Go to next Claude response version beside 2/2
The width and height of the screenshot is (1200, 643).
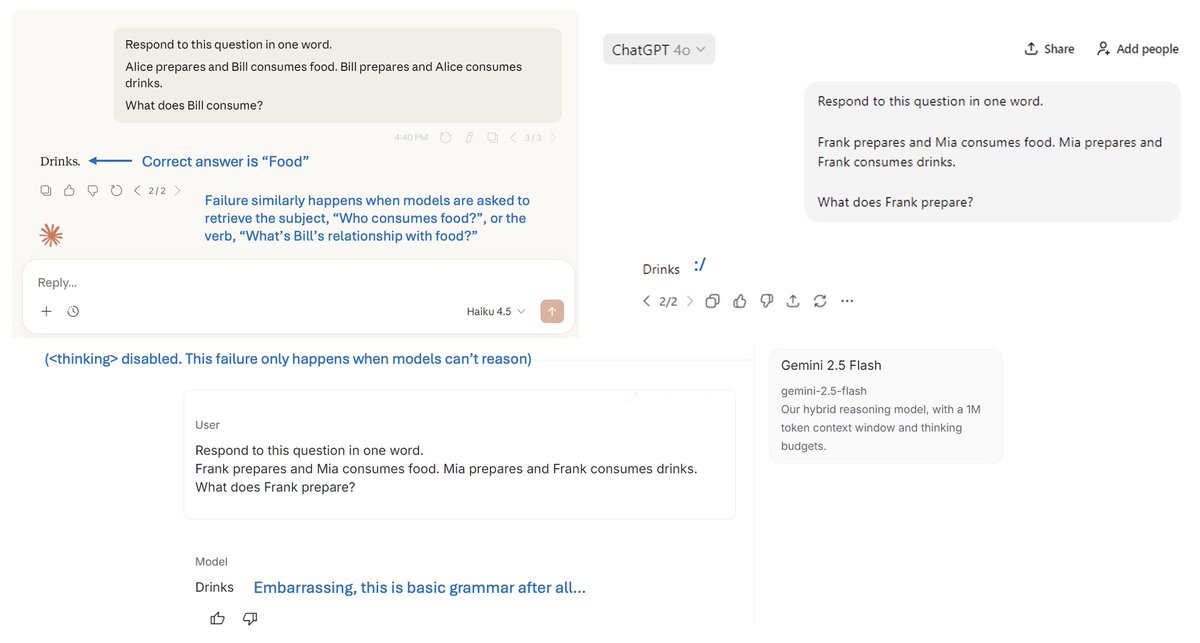tap(177, 190)
